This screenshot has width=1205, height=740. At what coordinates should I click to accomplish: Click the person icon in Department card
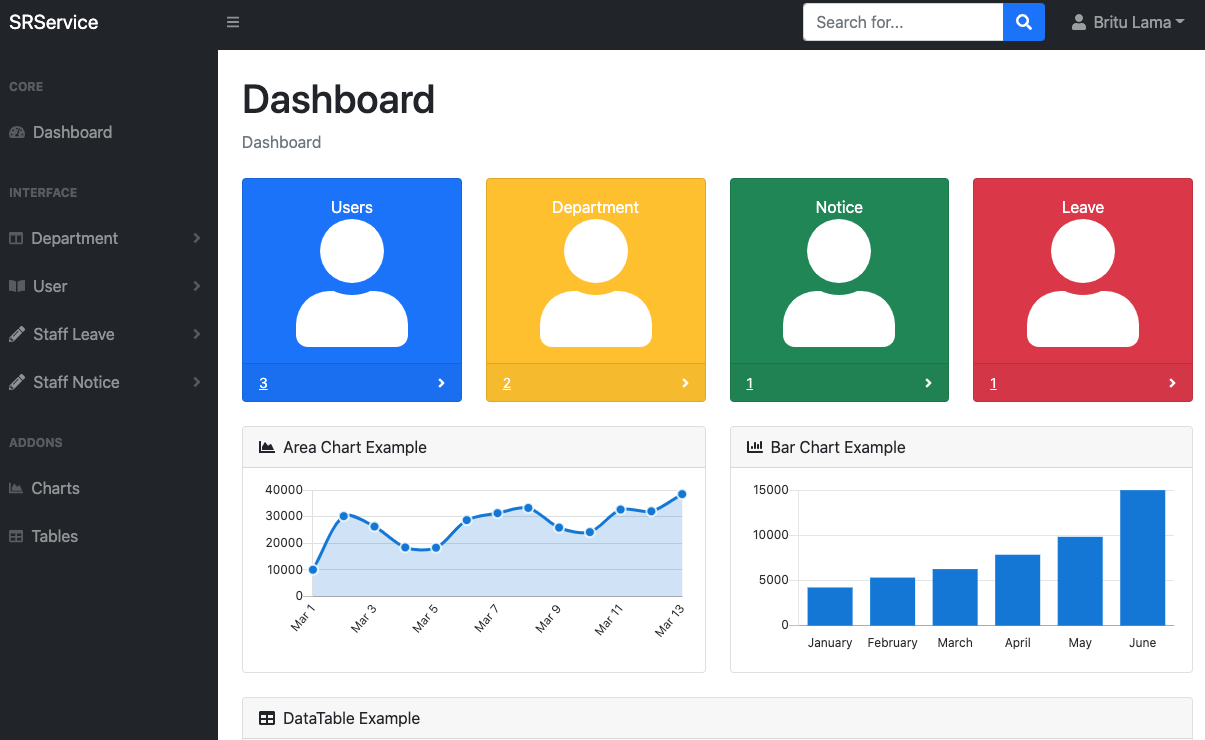coord(595,283)
